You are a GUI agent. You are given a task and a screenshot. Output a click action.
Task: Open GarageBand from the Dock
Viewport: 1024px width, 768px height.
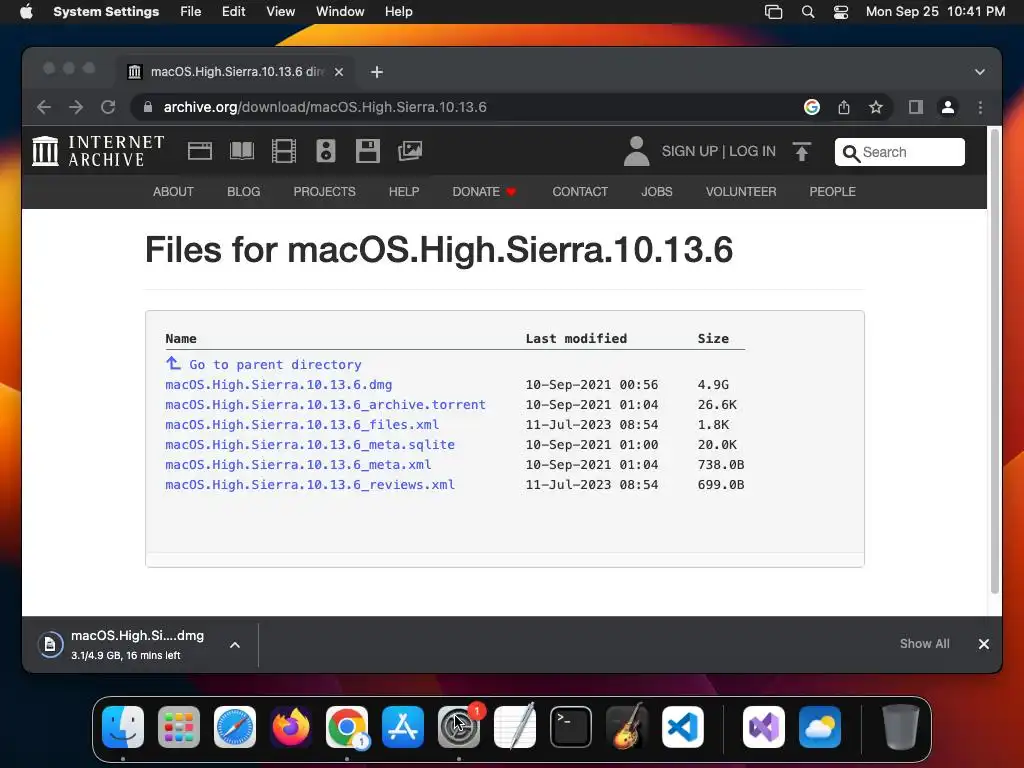[x=627, y=727]
